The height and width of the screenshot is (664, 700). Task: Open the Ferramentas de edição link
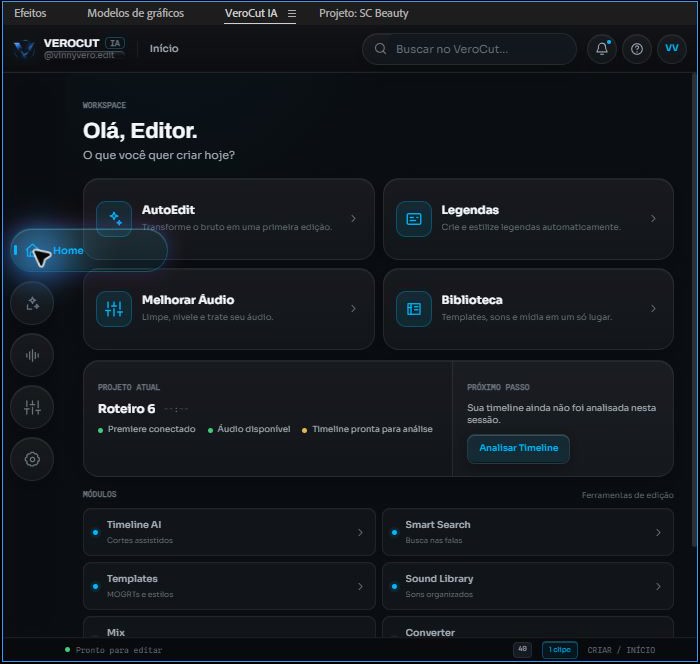tap(627, 495)
